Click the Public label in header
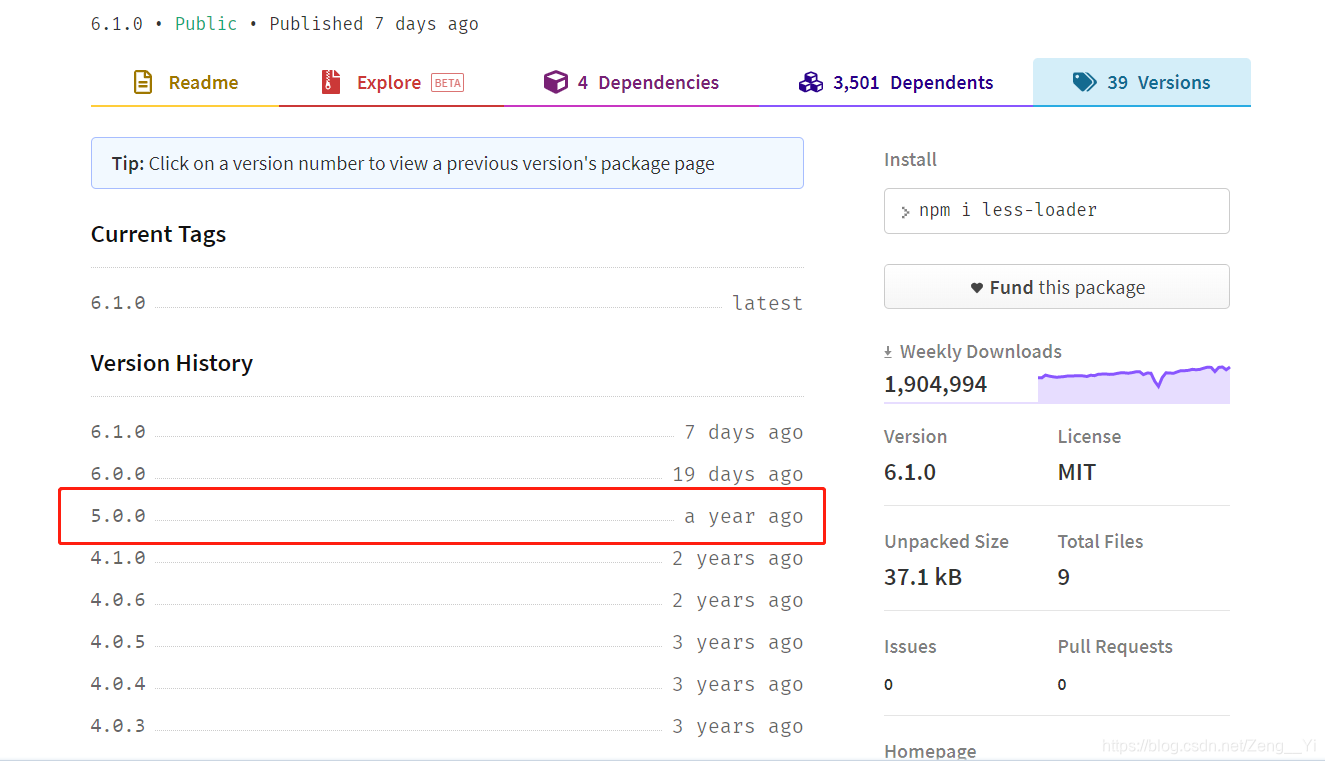The height and width of the screenshot is (764, 1325). [x=206, y=24]
